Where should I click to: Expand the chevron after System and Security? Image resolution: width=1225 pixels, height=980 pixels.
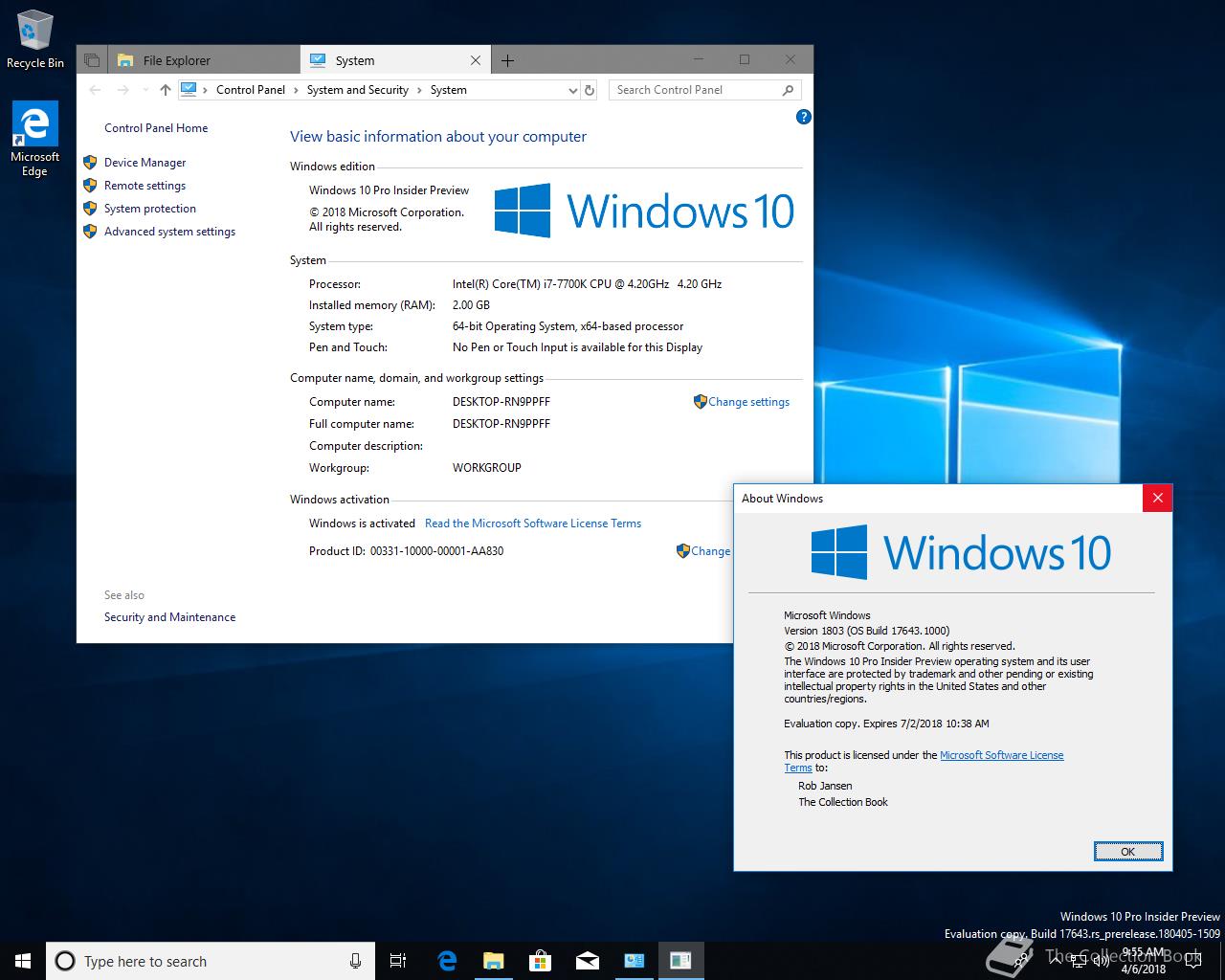[419, 90]
